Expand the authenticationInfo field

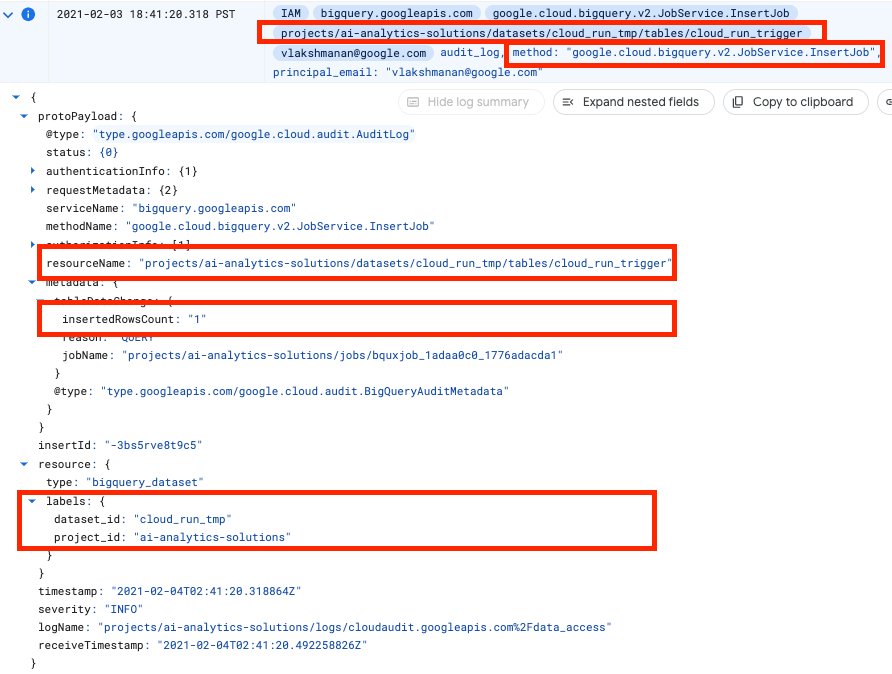click(x=32, y=171)
